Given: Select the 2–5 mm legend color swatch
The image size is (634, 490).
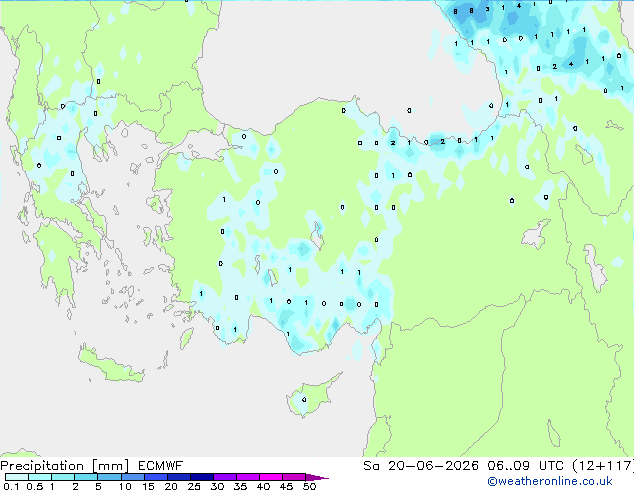Looking at the screenshot, I should coord(86,477).
